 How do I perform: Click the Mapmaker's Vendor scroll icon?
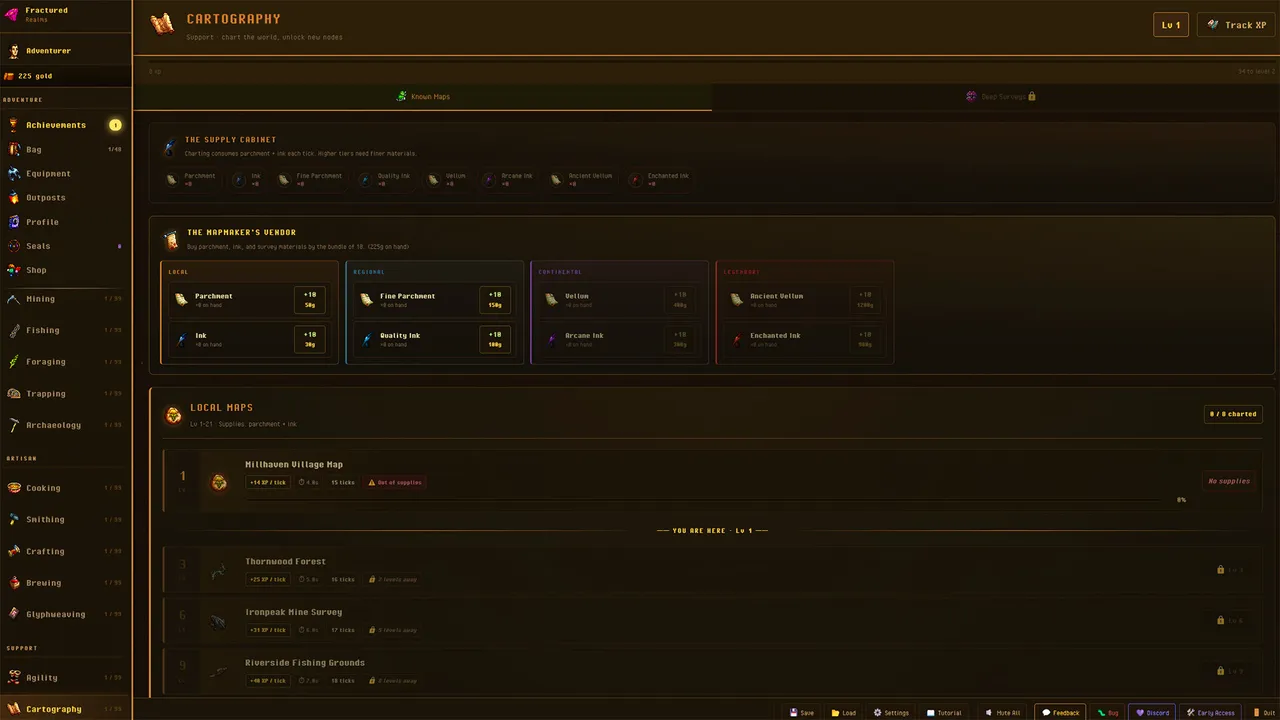(171, 240)
